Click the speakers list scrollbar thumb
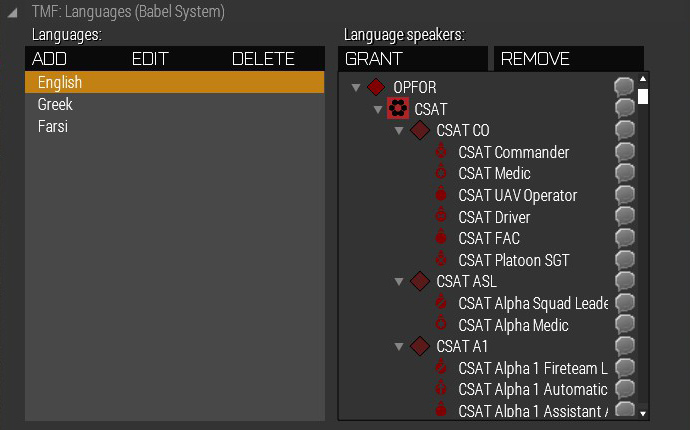Image resolution: width=690 pixels, height=430 pixels. [643, 97]
